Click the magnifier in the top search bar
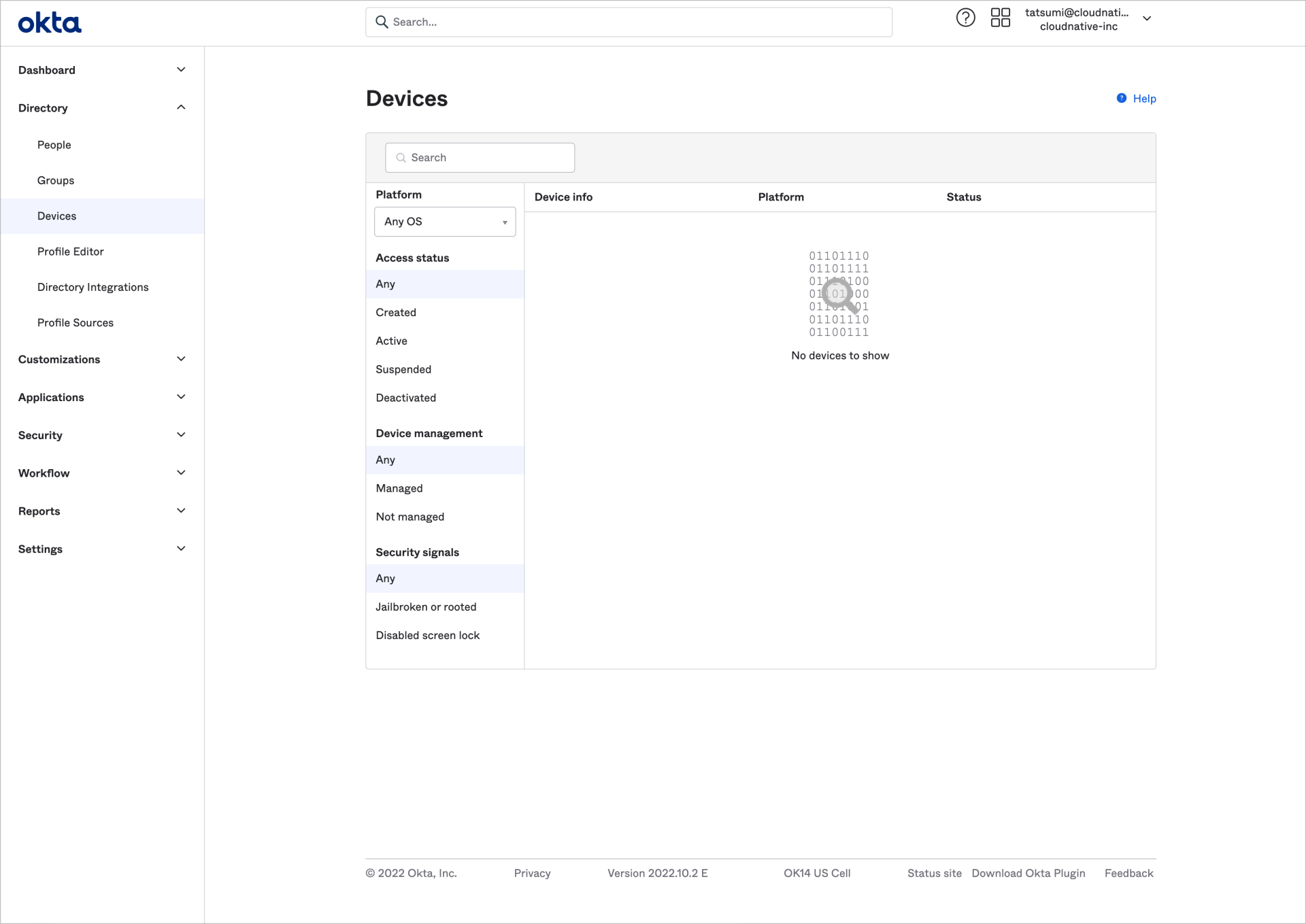This screenshot has height=924, width=1306. click(x=383, y=22)
